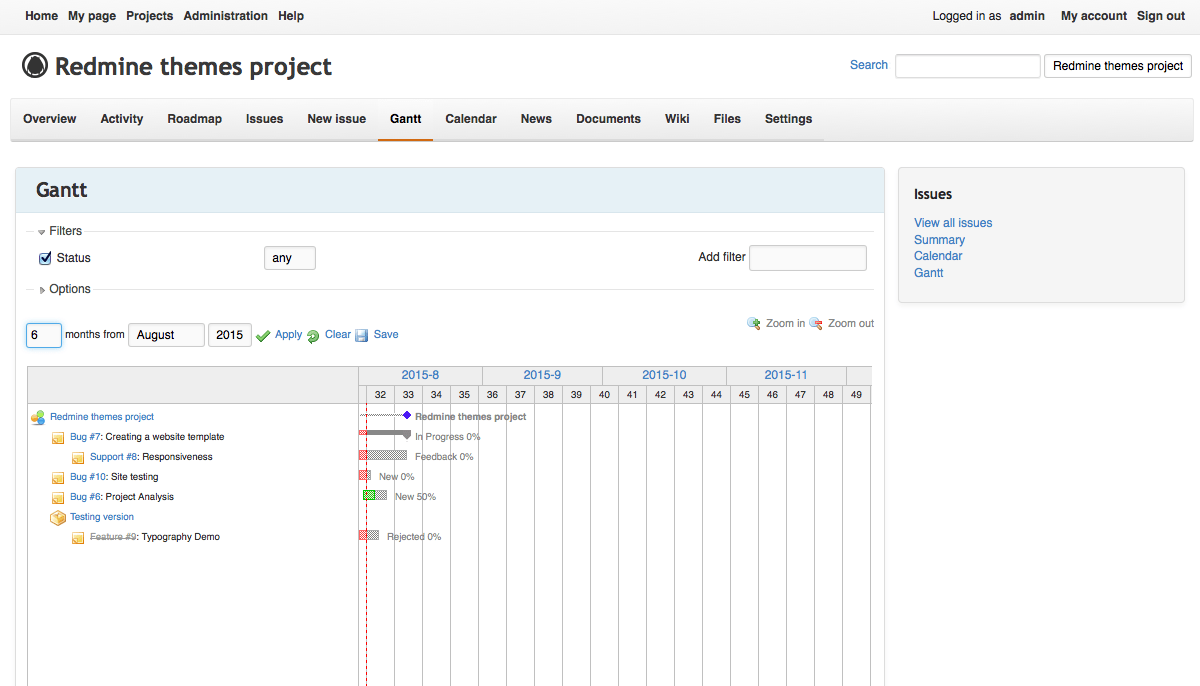The width and height of the screenshot is (1200, 686).
Task: Click the Search link
Action: [869, 65]
